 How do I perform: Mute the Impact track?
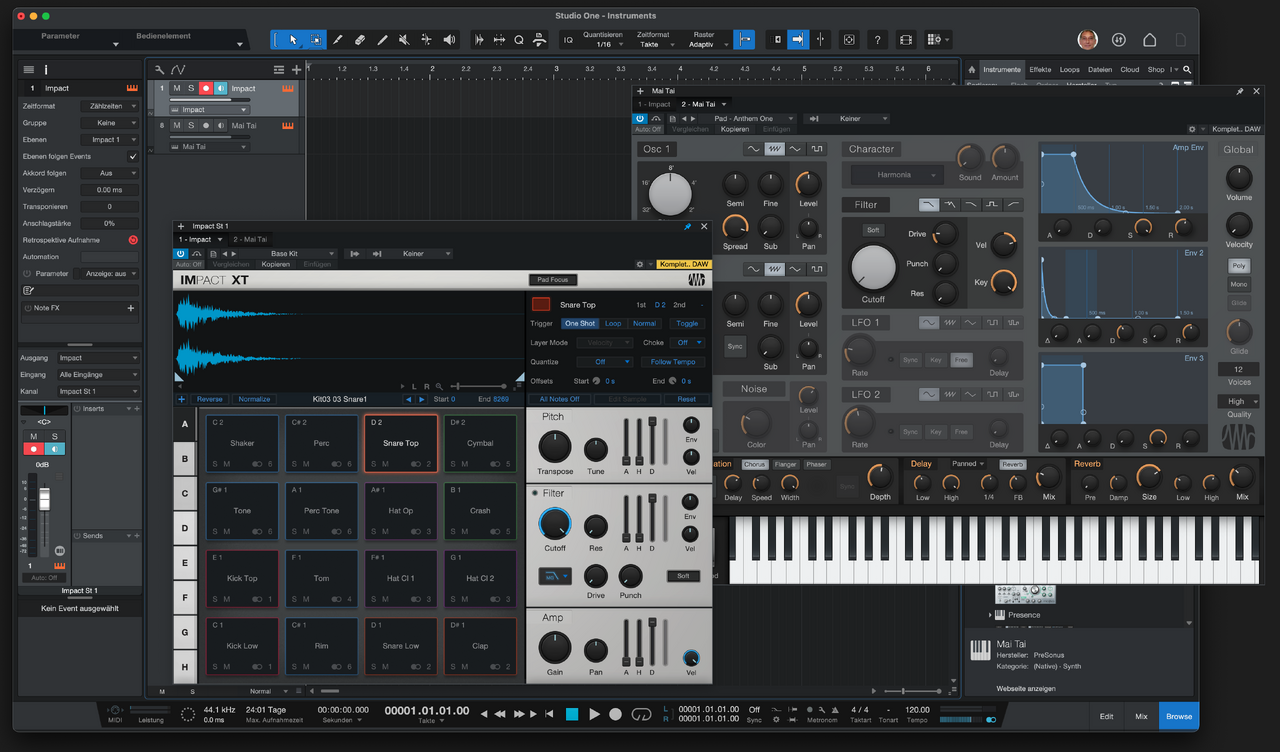pos(177,88)
